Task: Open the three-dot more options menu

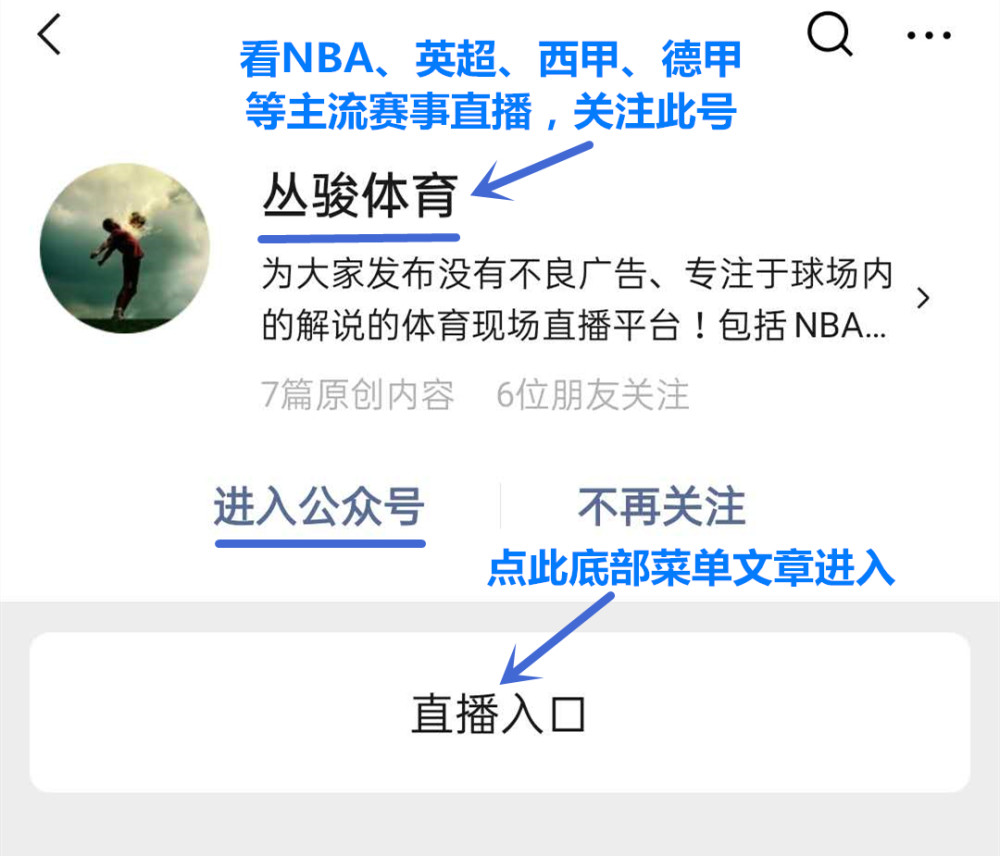Action: click(x=929, y=35)
